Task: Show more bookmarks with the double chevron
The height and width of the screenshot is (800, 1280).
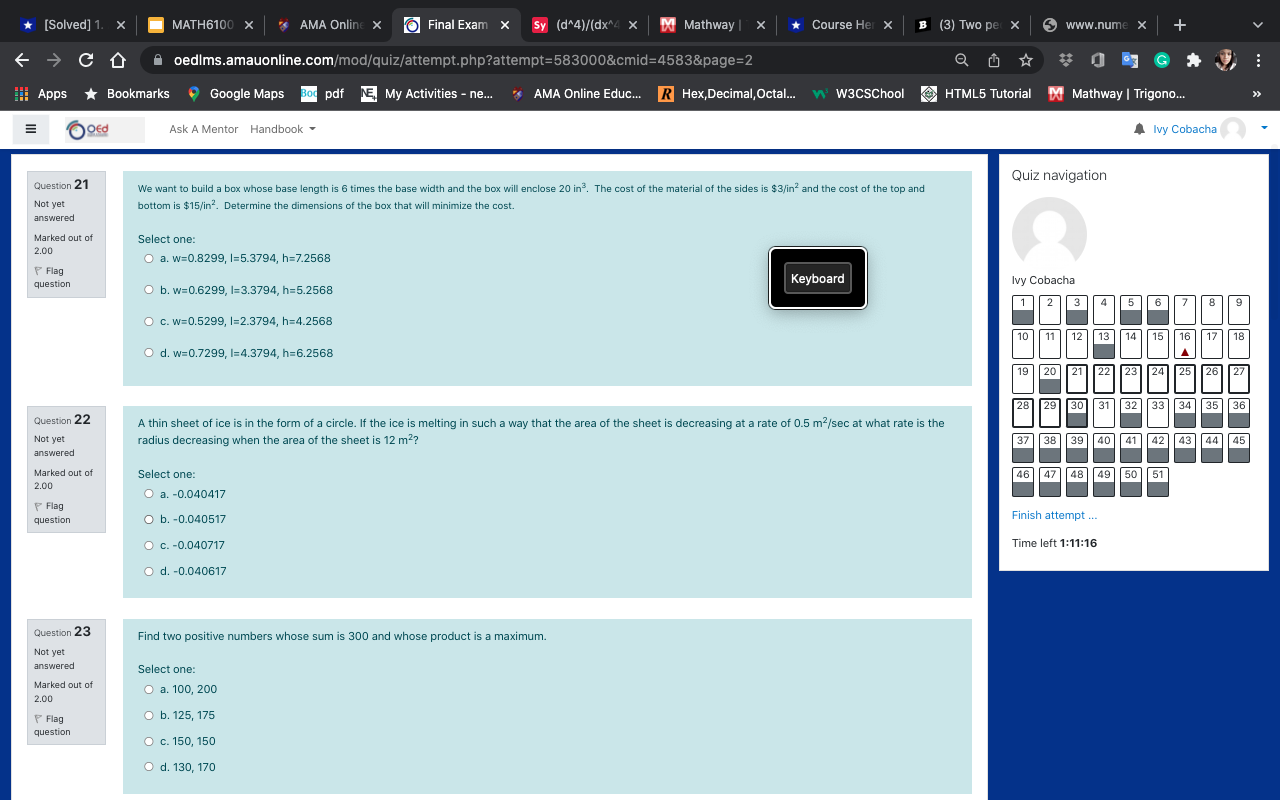Action: [x=1256, y=94]
